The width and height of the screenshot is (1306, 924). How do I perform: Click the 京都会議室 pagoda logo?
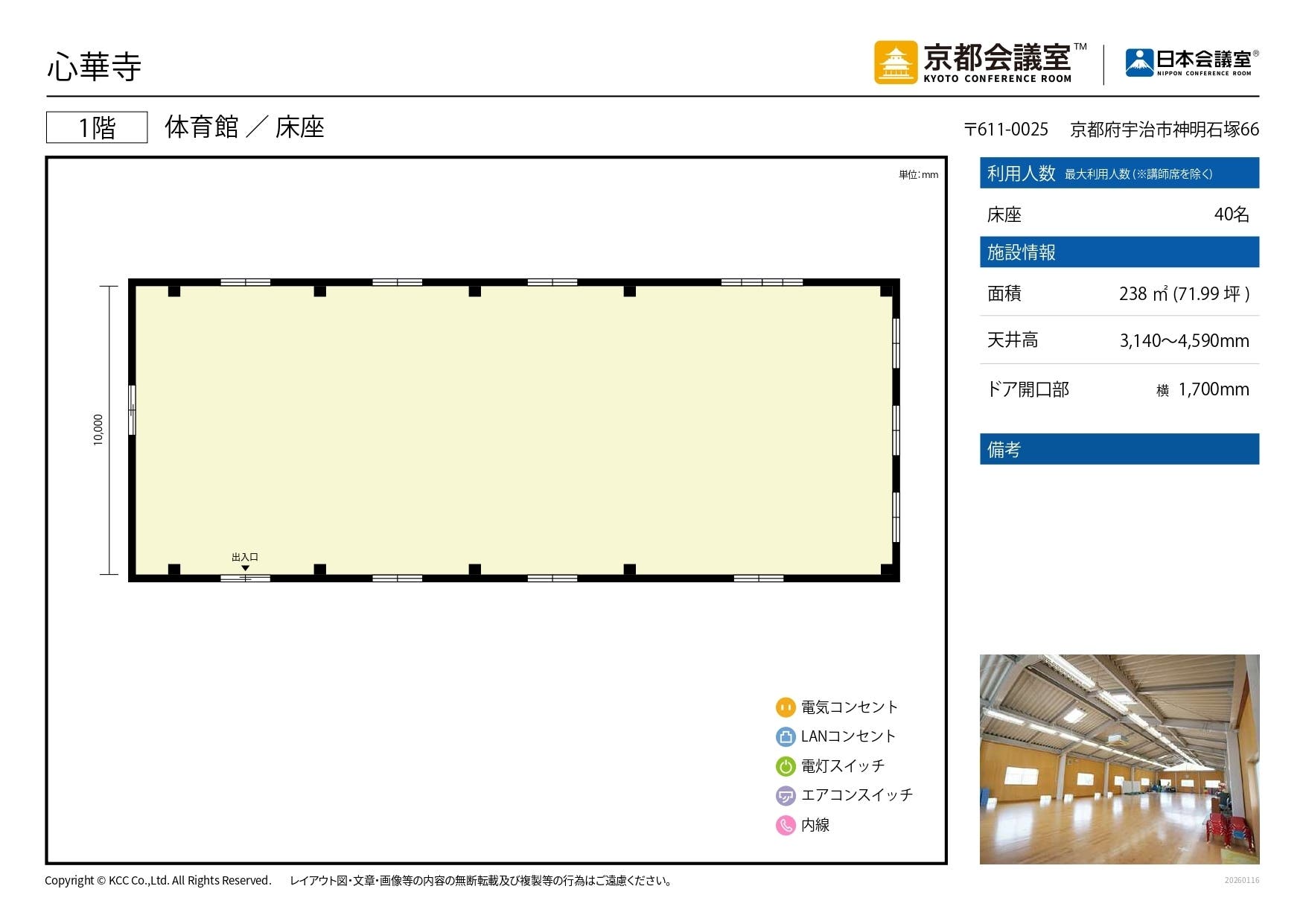[896, 63]
